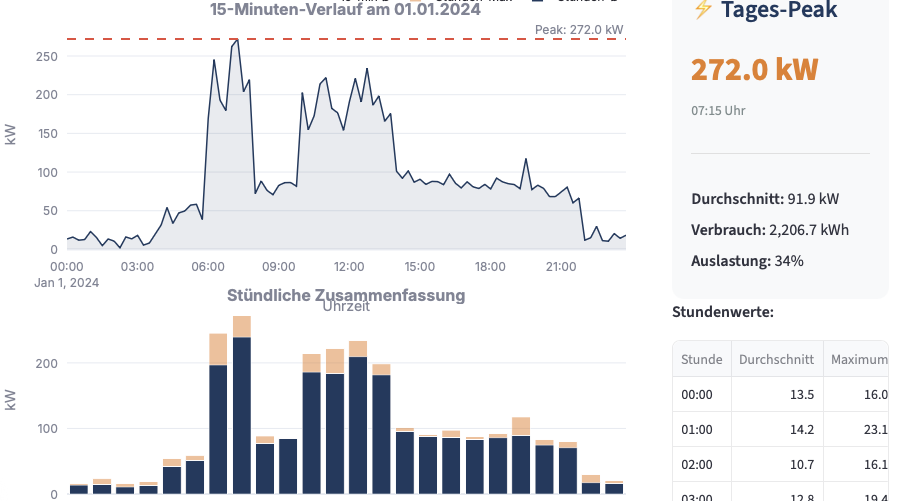Click the Auslastung 34% statistic
The image size is (900, 501).
[x=748, y=261]
